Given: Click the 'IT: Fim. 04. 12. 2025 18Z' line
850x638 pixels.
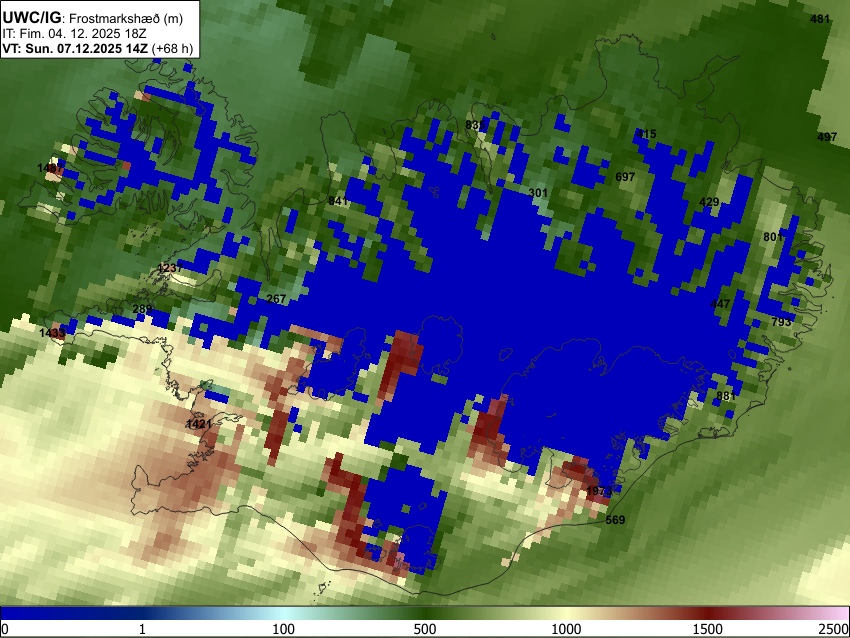Looking at the screenshot, I should (x=74, y=34).
